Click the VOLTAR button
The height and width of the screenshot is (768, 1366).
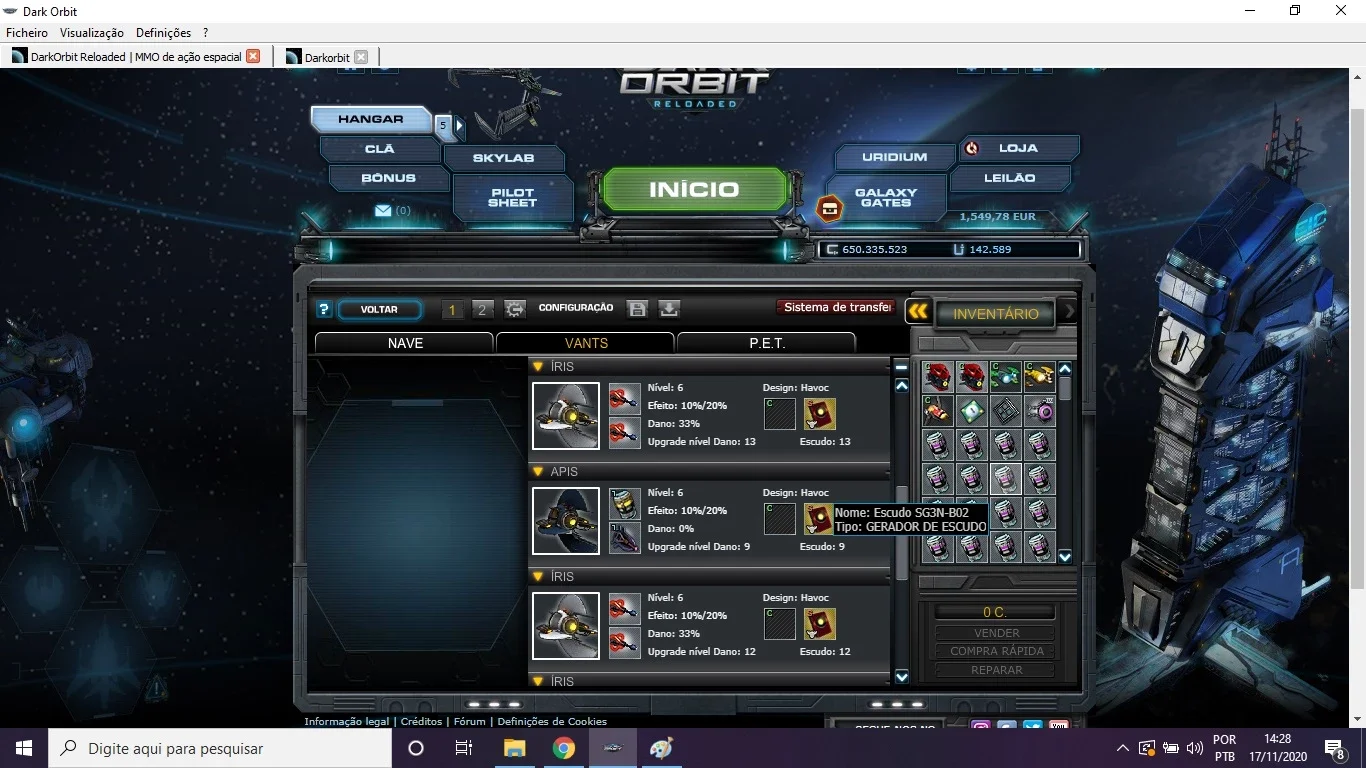pos(379,310)
